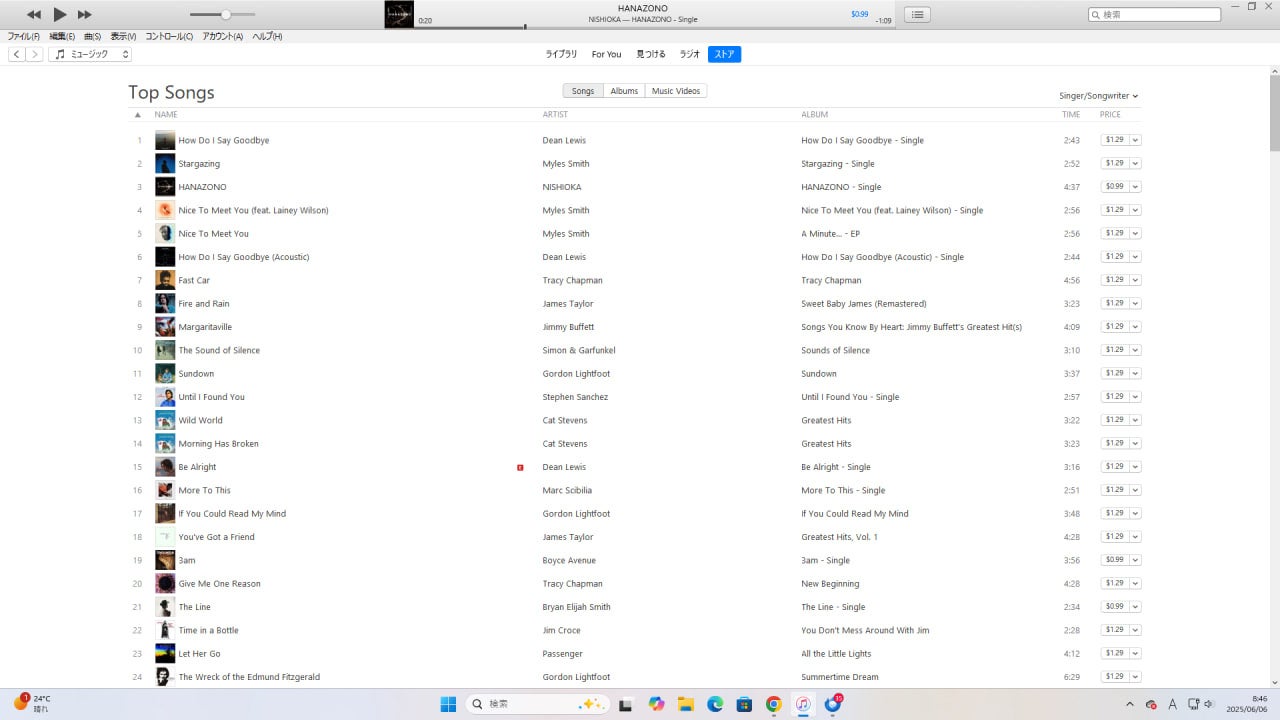1280x720 pixels.
Task: Buy Stargazing with its $1.29 button
Action: coord(1114,163)
